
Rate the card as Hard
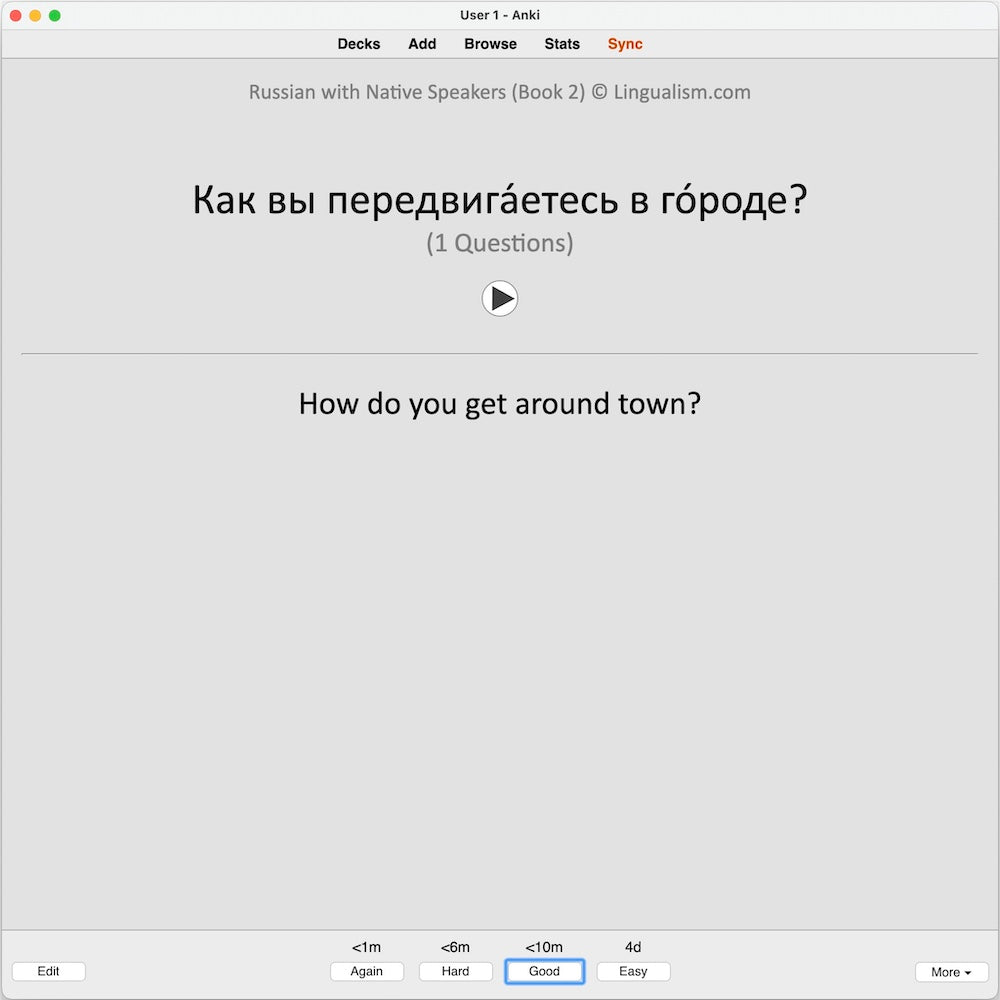click(455, 971)
